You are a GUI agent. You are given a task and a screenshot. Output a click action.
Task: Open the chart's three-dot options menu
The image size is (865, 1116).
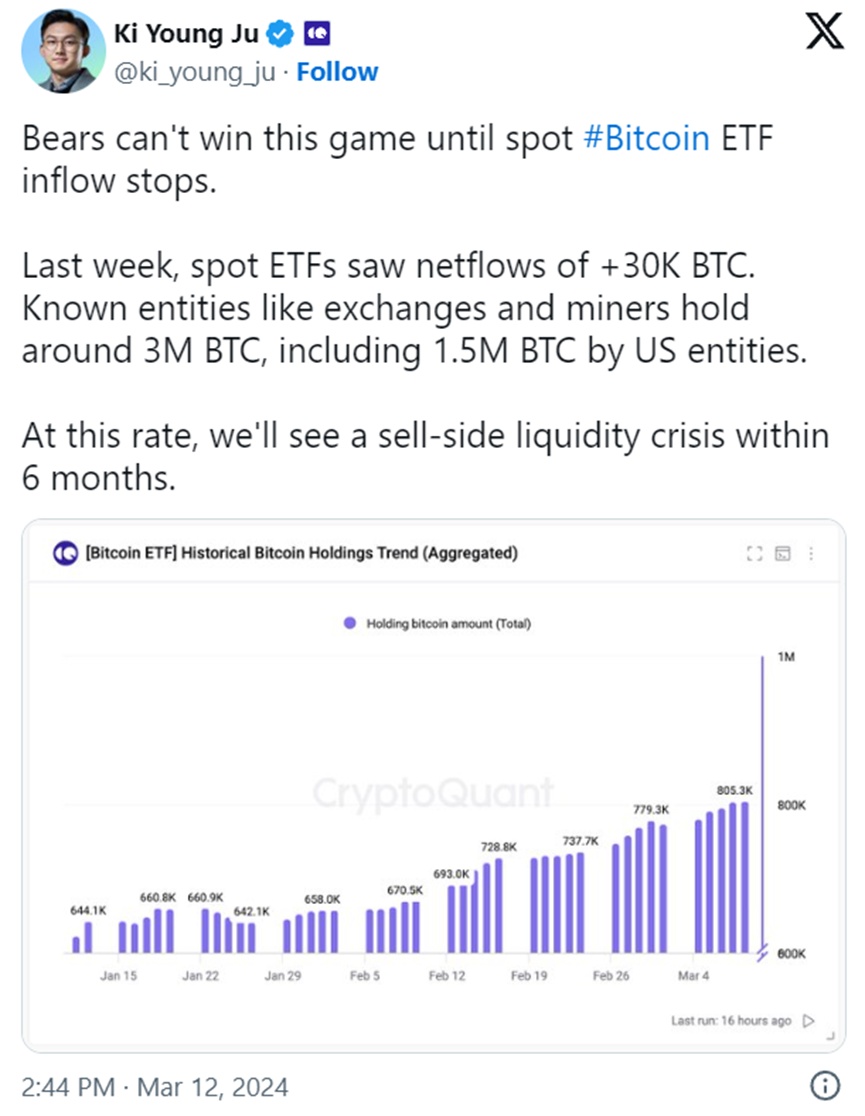810,553
